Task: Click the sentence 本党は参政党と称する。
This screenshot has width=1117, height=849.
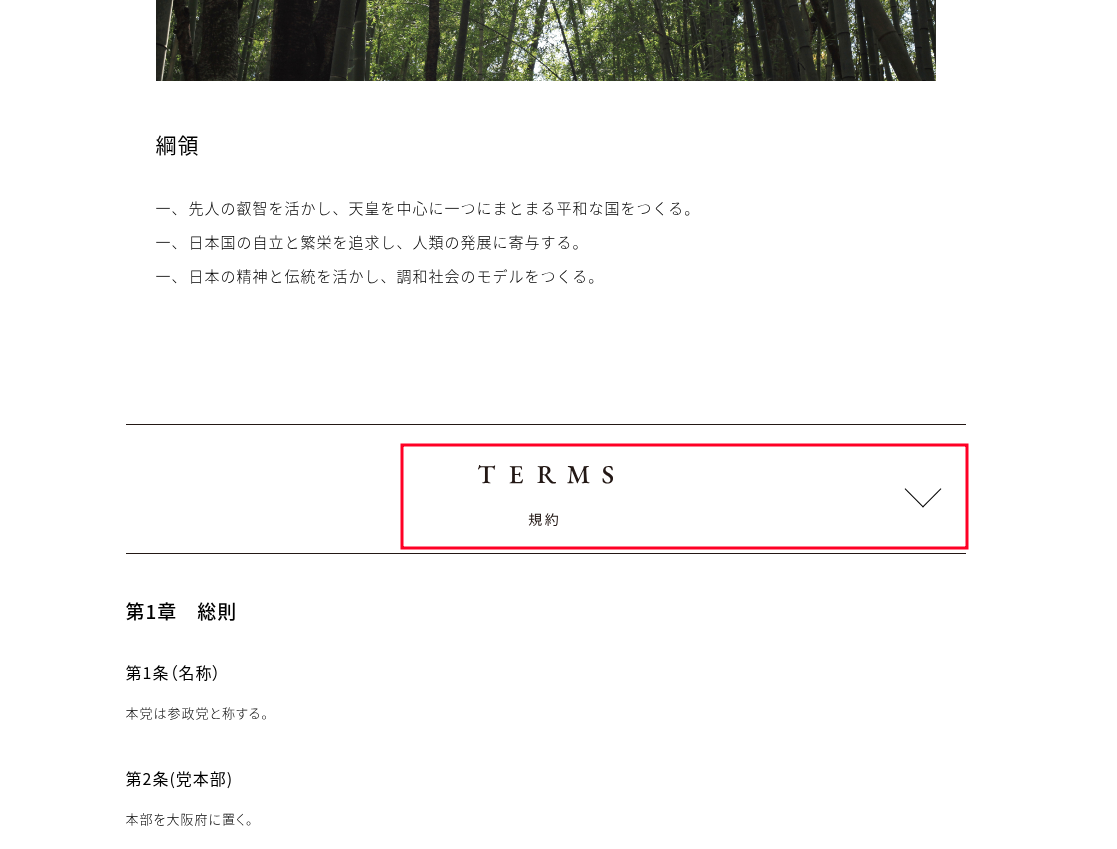Action: pyautogui.click(x=198, y=714)
